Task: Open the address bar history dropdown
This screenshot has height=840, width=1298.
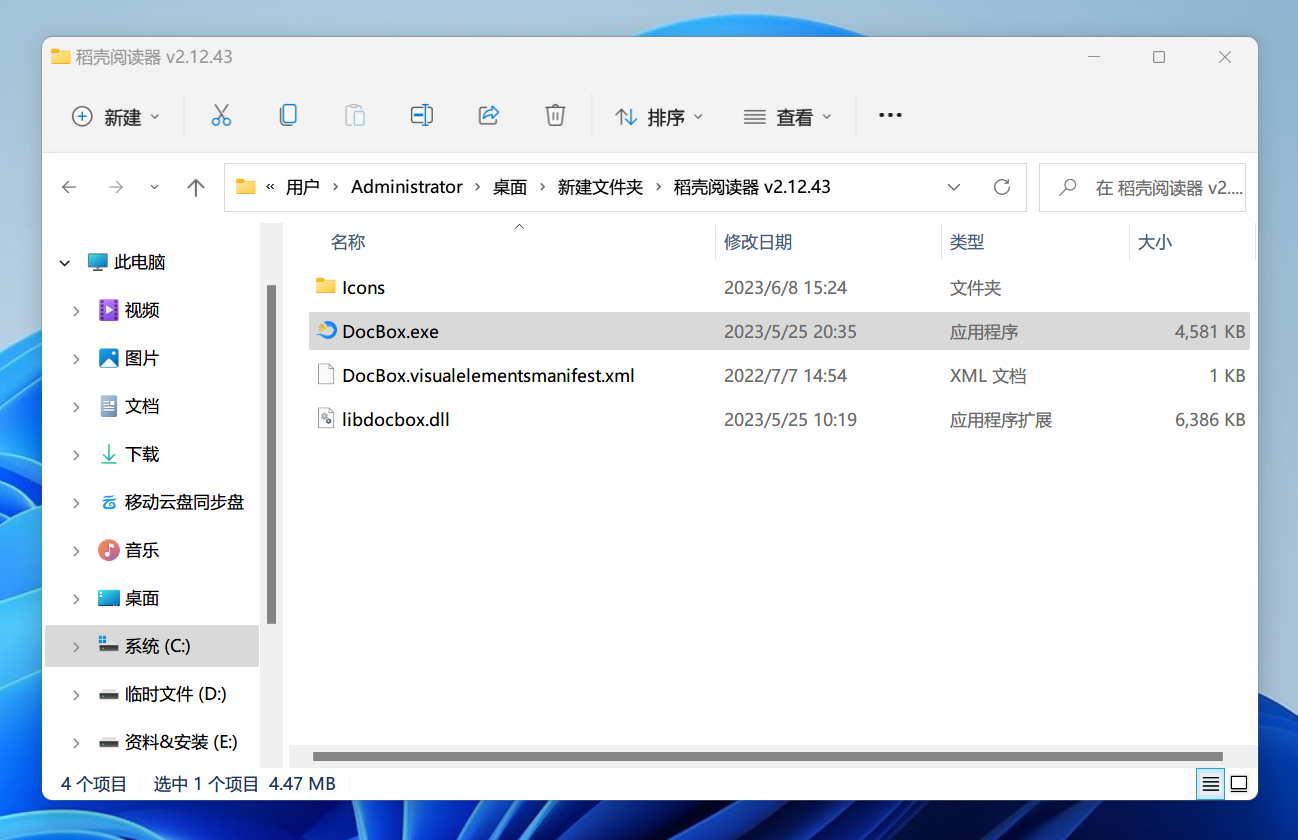Action: point(954,187)
